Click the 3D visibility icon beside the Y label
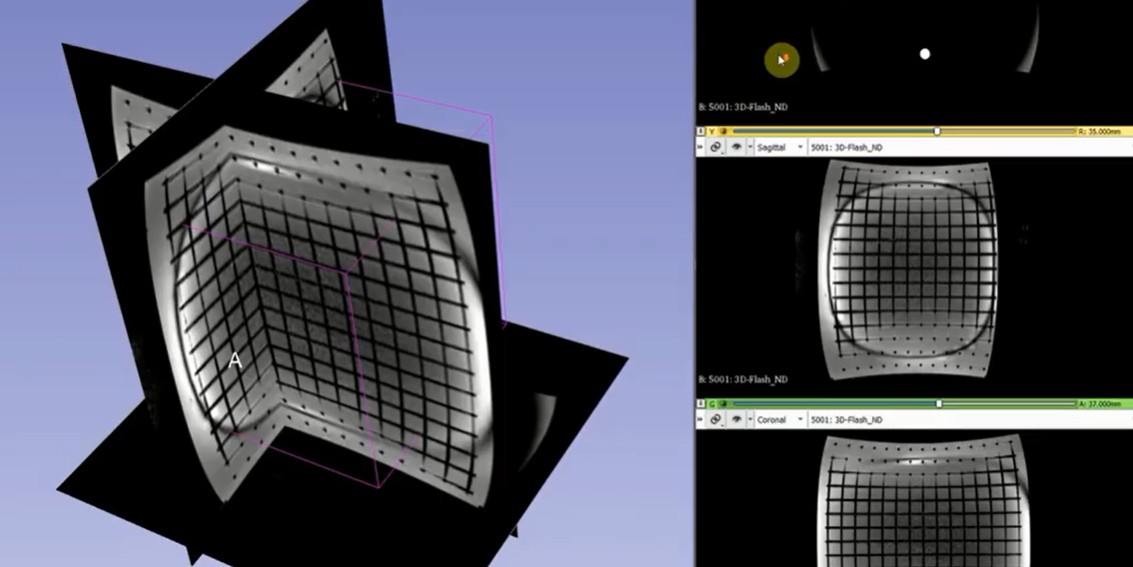The height and width of the screenshot is (567, 1133). pos(724,131)
